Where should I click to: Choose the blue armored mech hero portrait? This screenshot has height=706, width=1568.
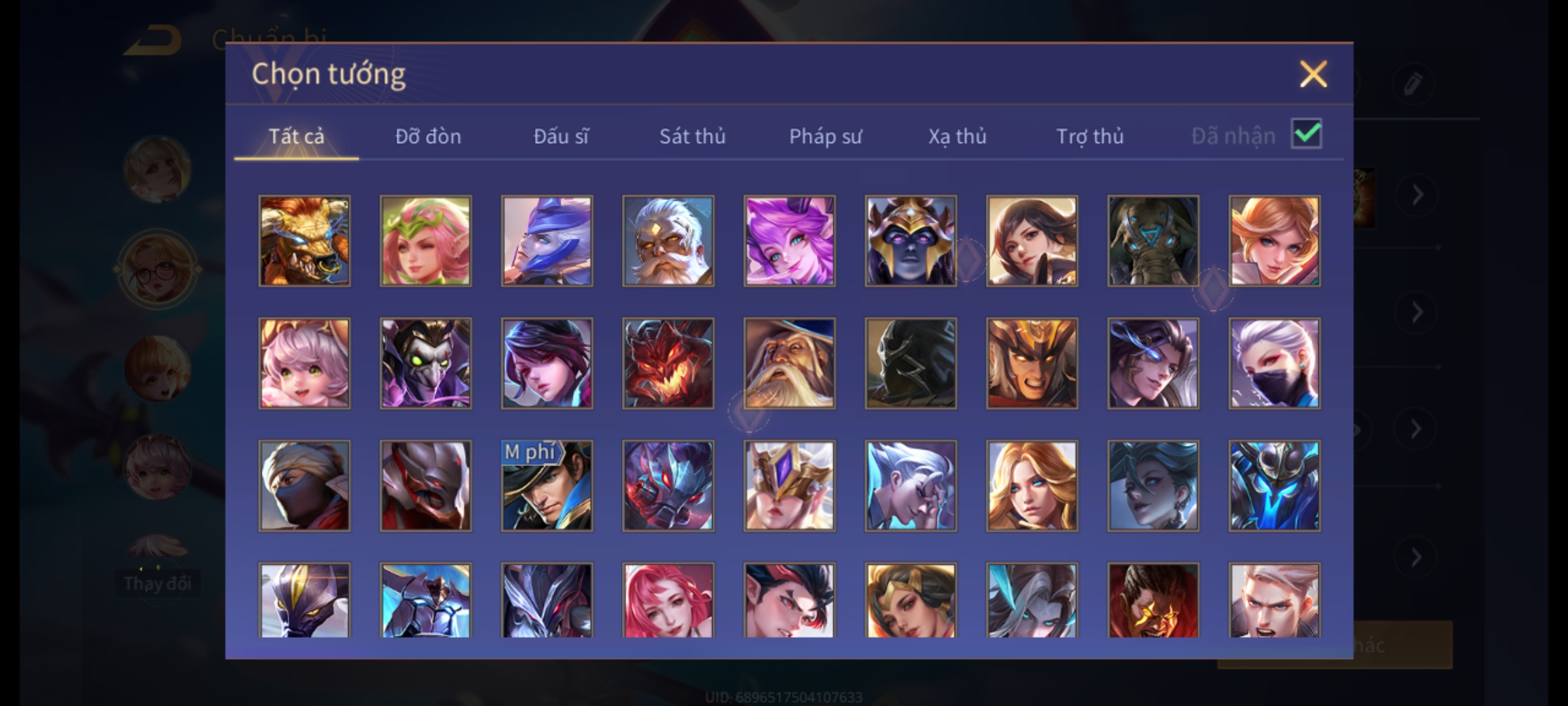[1275, 486]
